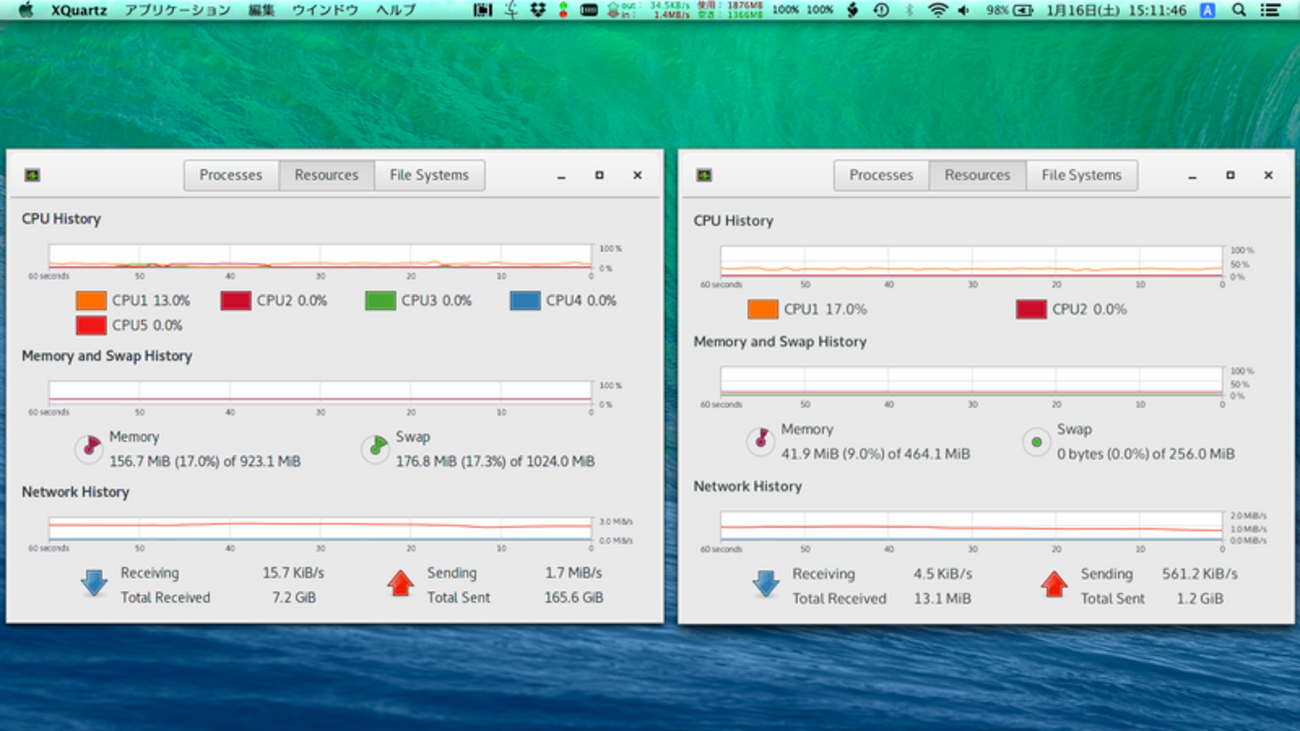Open the ウインドウ menu
This screenshot has width=1300, height=731.
click(x=325, y=10)
